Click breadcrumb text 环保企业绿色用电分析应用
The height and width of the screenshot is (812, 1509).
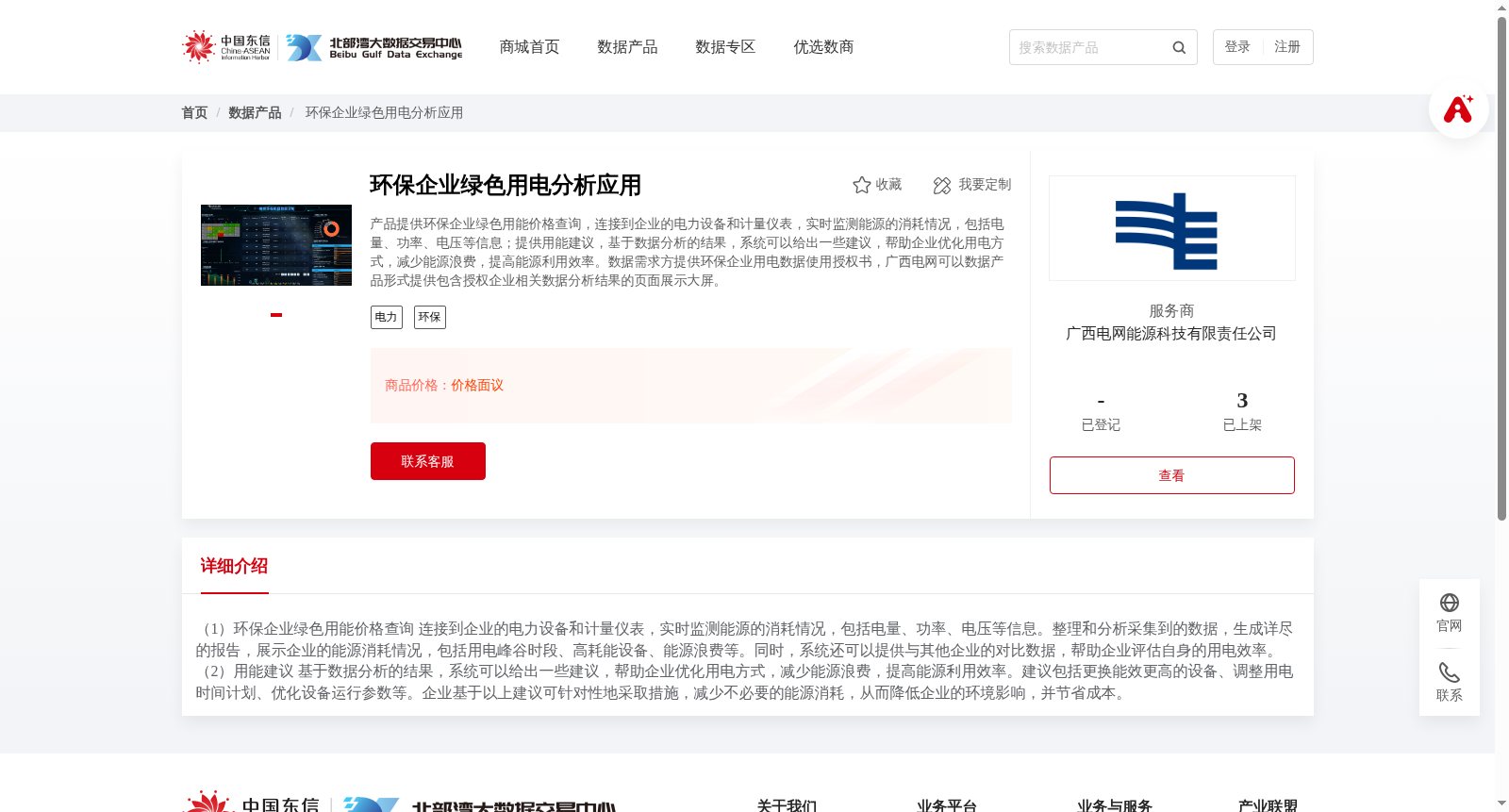pyautogui.click(x=384, y=113)
